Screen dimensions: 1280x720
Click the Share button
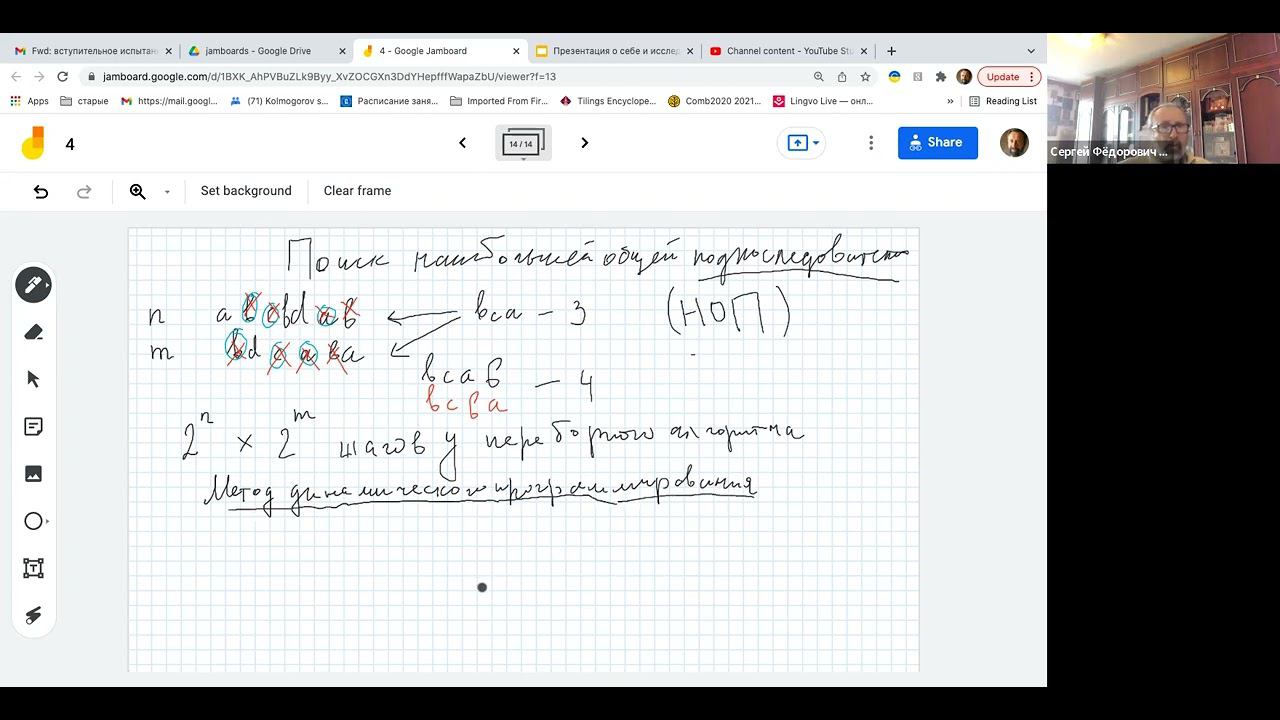938,143
